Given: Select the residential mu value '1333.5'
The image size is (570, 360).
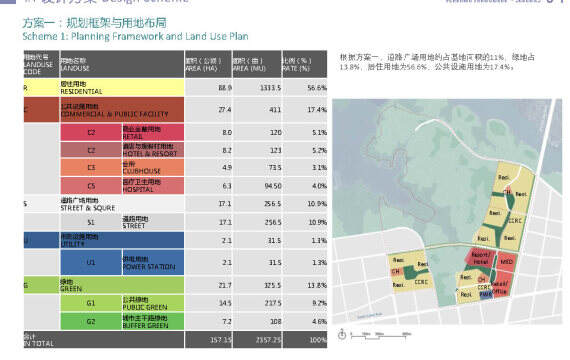Looking at the screenshot, I should click(x=270, y=88).
